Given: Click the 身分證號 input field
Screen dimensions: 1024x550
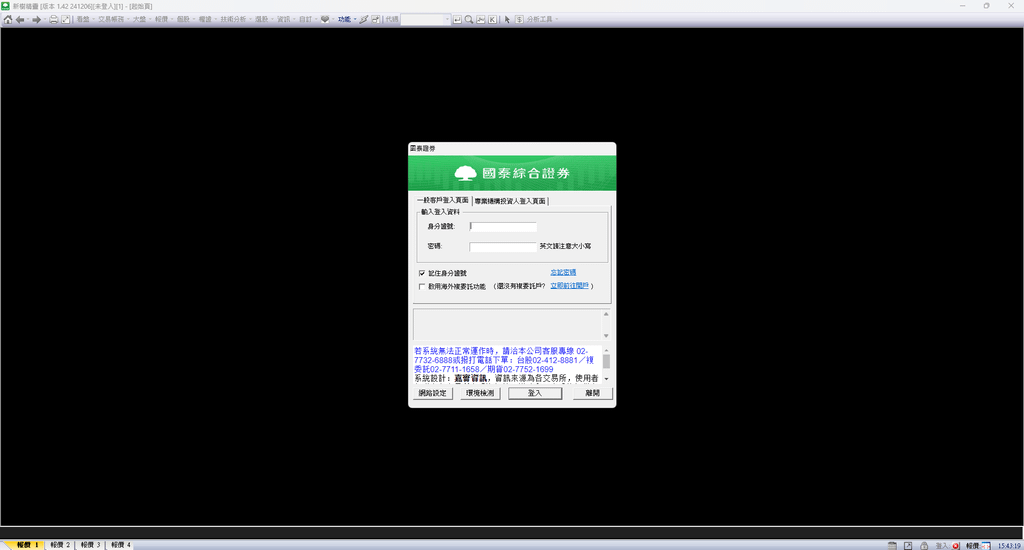Looking at the screenshot, I should click(x=503, y=227).
